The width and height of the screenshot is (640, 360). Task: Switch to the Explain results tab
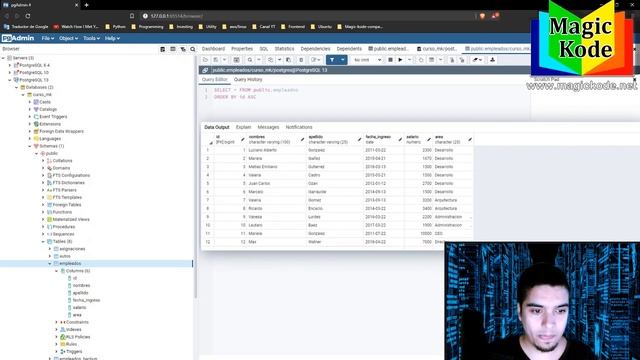(x=243, y=127)
